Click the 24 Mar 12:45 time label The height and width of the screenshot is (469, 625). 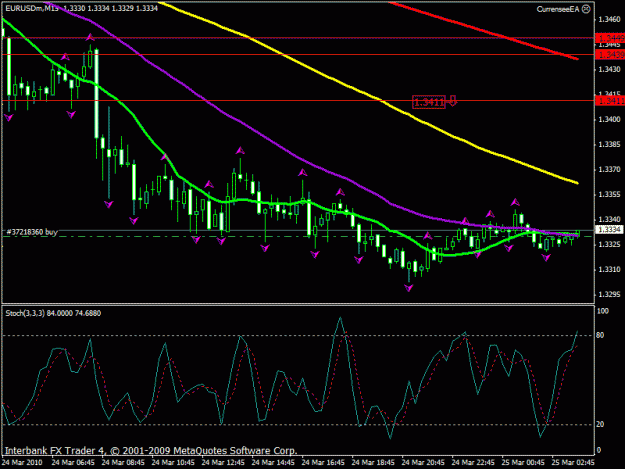(x=223, y=463)
